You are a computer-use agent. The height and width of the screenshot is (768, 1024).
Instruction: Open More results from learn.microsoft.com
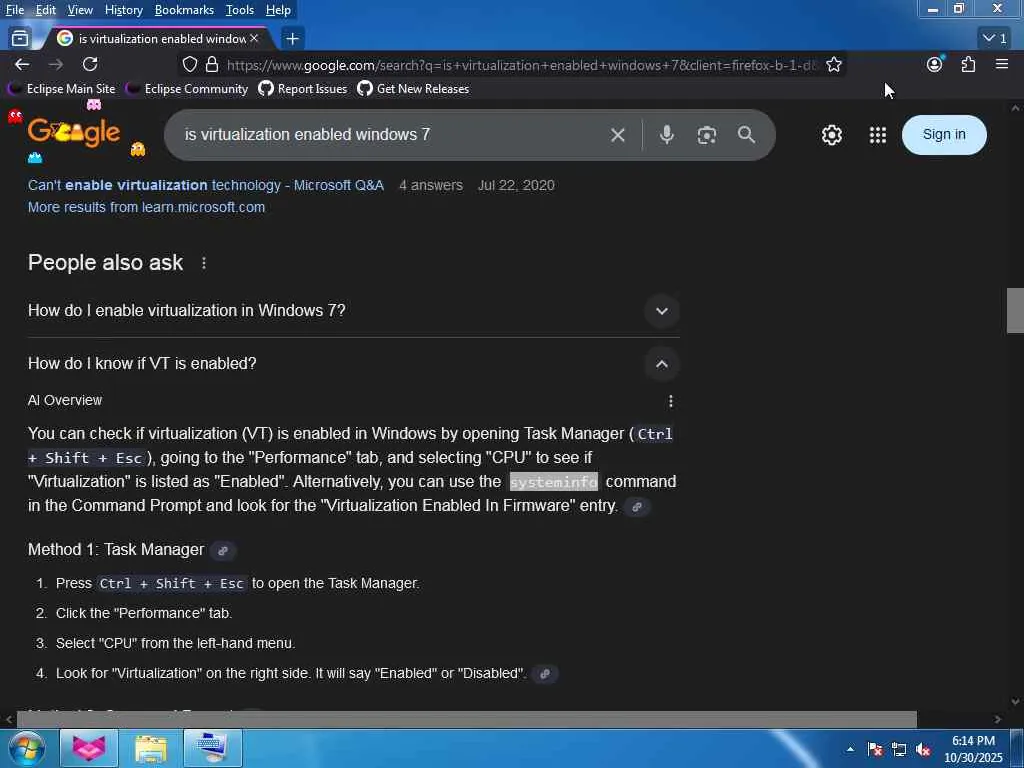coord(146,208)
